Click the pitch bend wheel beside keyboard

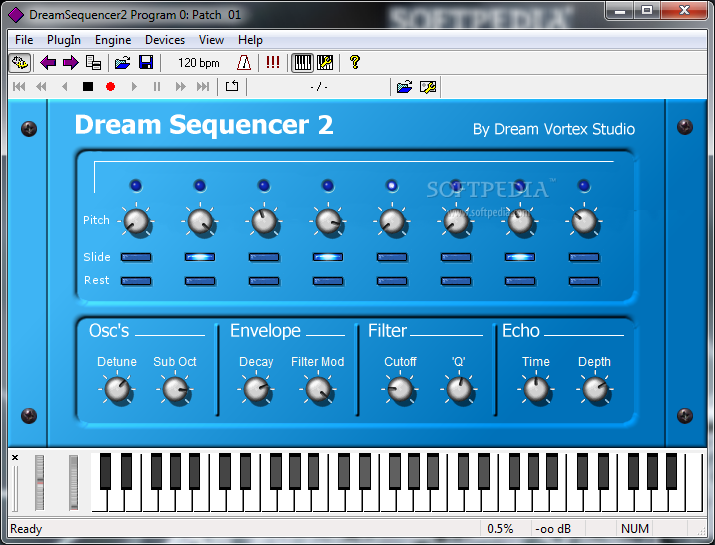pos(40,483)
